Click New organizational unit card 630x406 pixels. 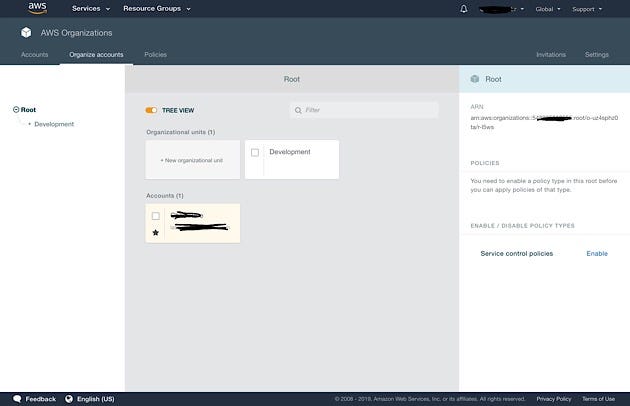tap(192, 160)
